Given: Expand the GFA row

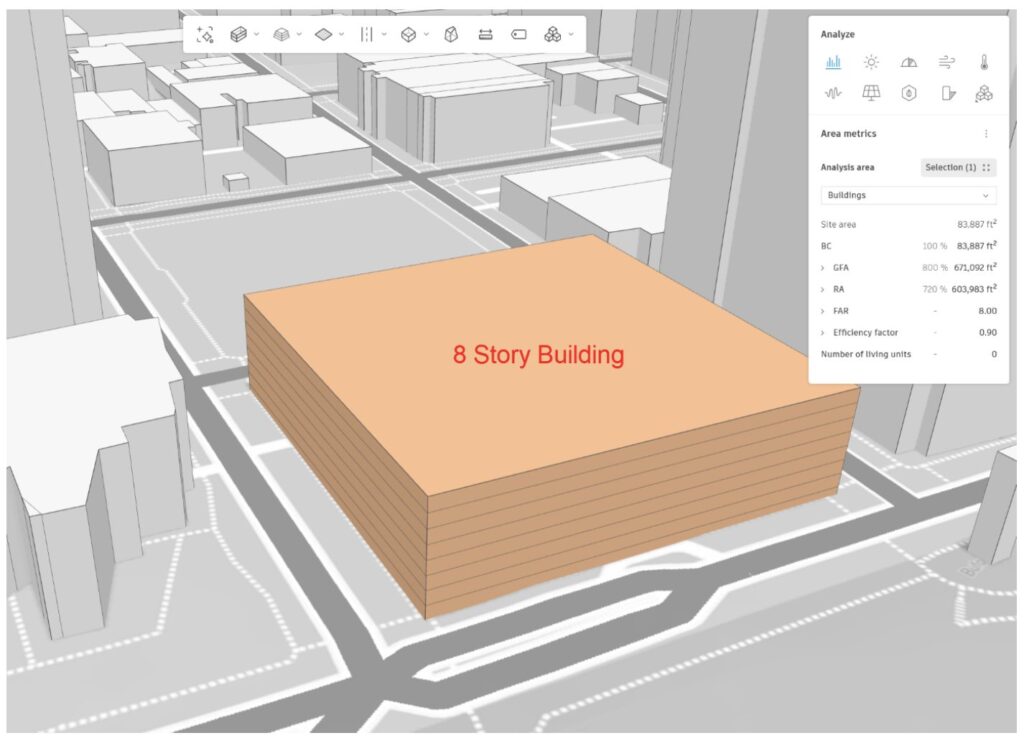Looking at the screenshot, I should 823,268.
